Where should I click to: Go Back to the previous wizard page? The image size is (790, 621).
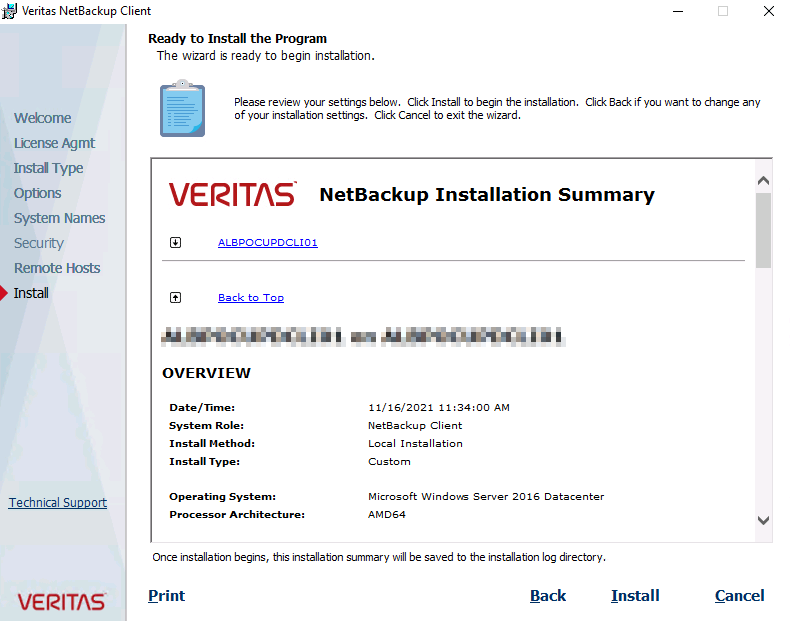(x=547, y=596)
